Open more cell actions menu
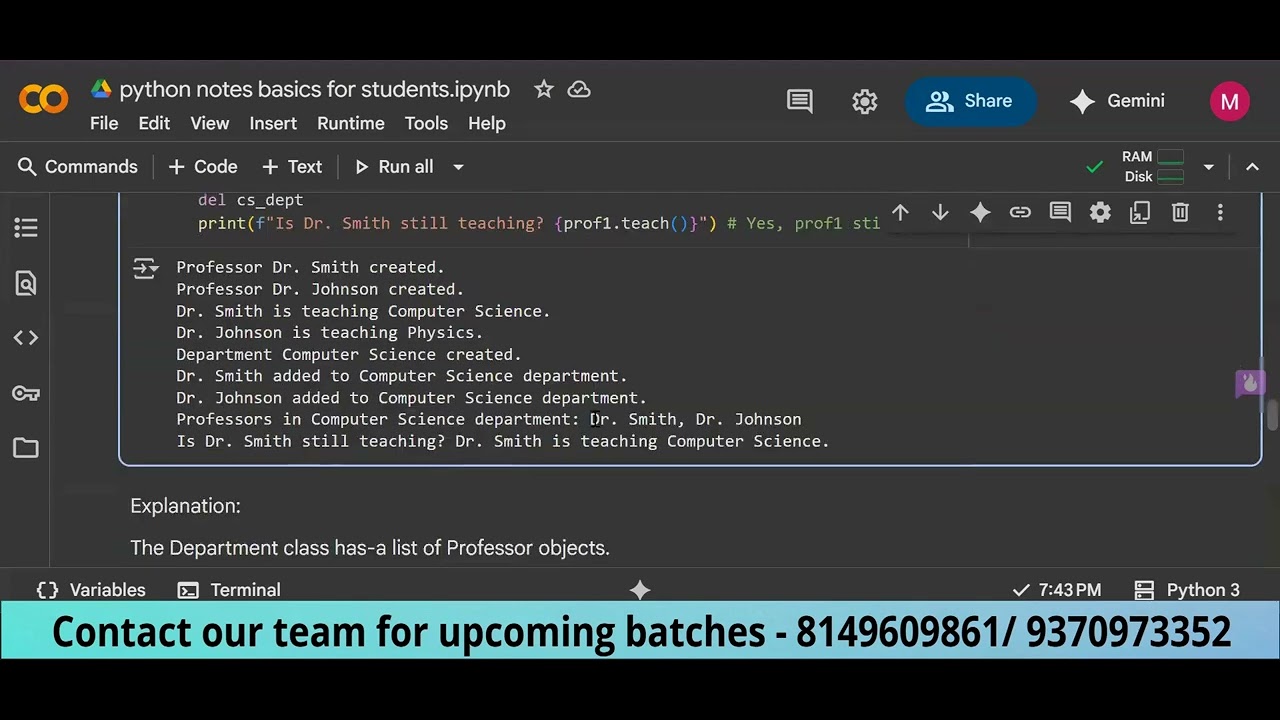The height and width of the screenshot is (720, 1280). click(x=1220, y=212)
